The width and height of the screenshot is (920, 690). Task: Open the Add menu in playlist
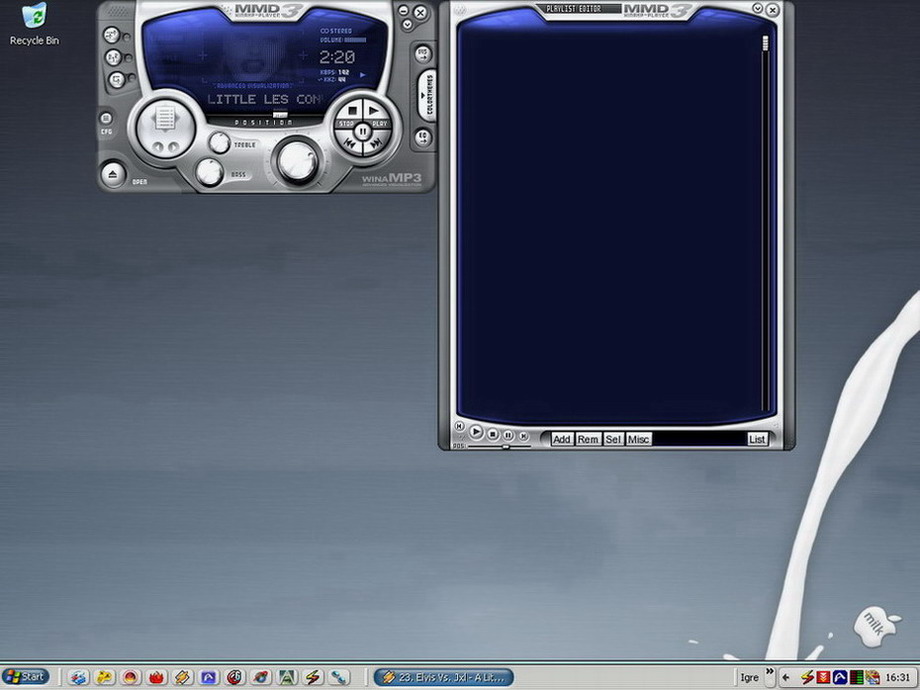(x=562, y=439)
